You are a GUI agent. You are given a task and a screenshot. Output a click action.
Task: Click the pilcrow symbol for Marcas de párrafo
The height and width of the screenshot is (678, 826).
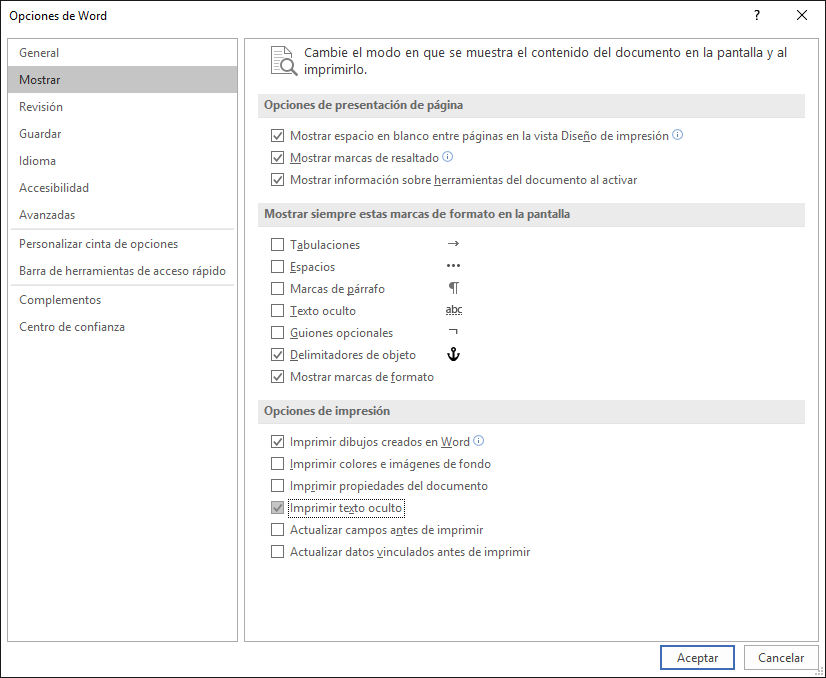click(x=453, y=289)
